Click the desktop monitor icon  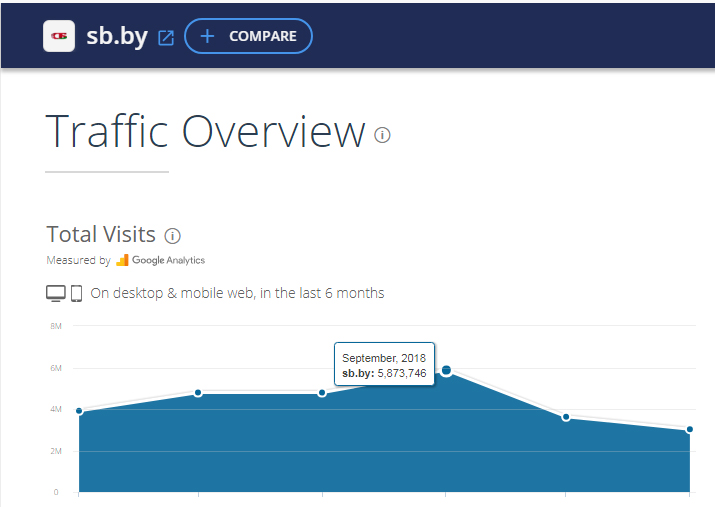coord(56,294)
